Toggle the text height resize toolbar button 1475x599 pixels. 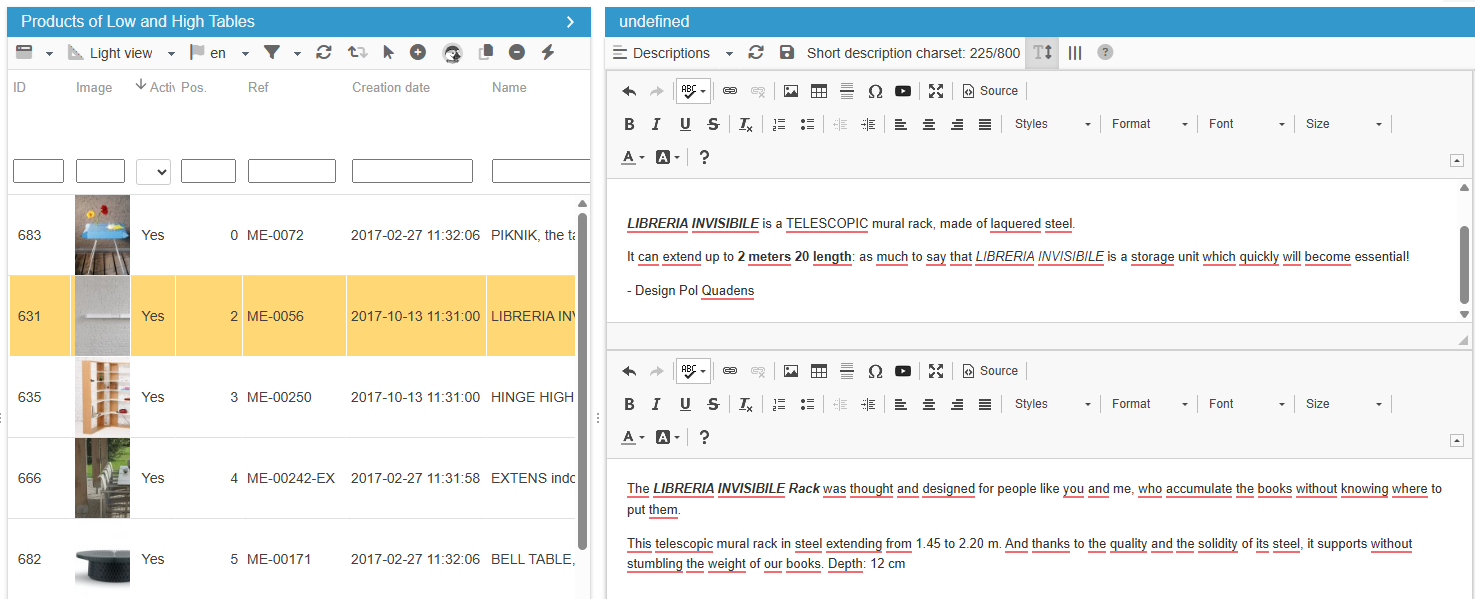point(1043,53)
